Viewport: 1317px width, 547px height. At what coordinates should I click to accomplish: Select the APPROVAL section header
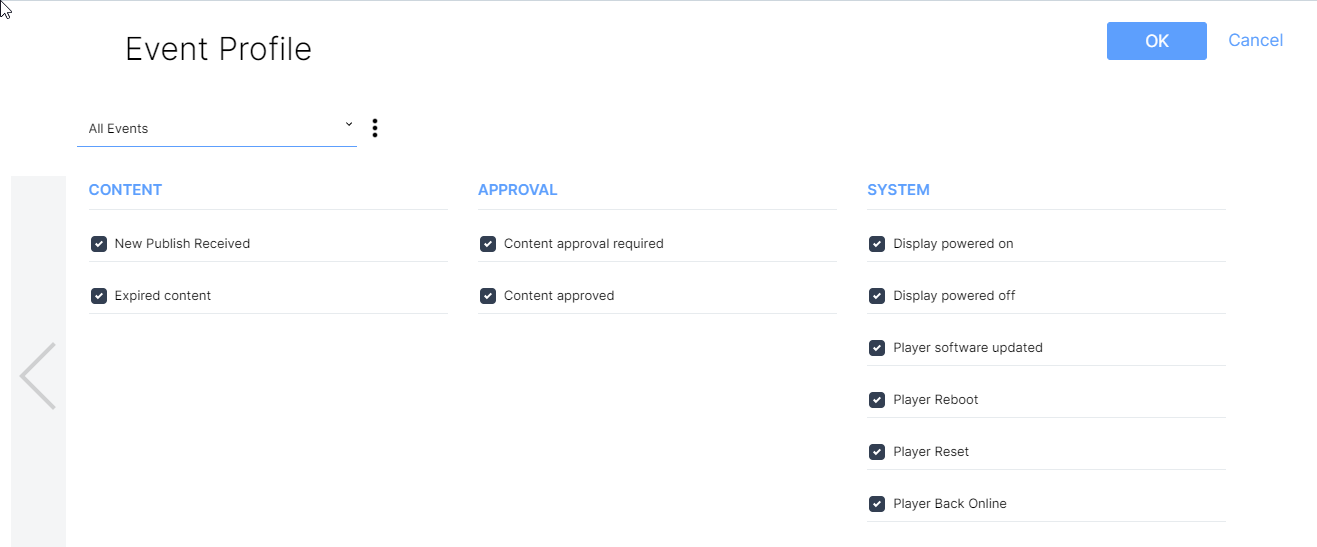click(x=517, y=190)
